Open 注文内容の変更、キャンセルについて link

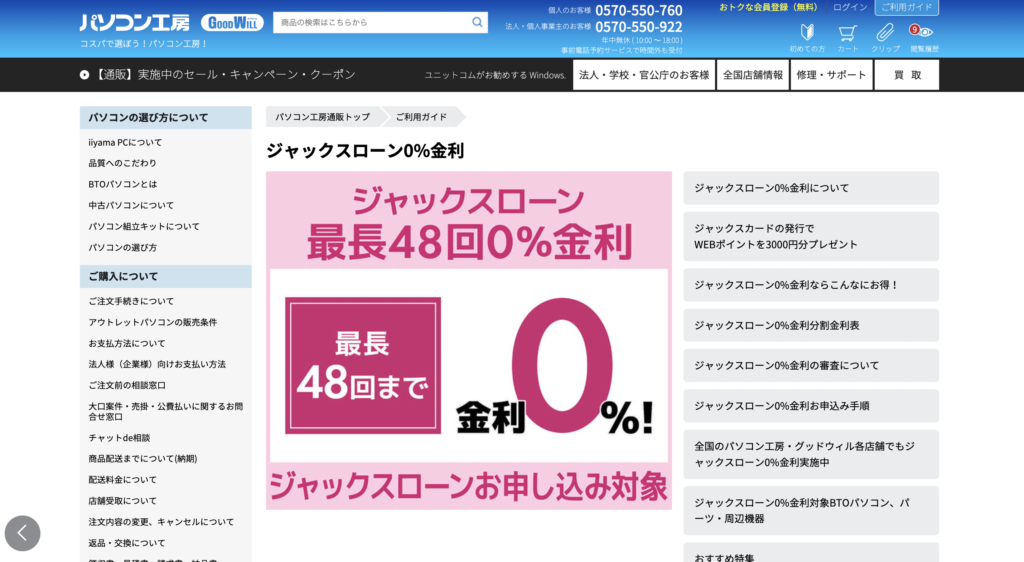pos(161,522)
